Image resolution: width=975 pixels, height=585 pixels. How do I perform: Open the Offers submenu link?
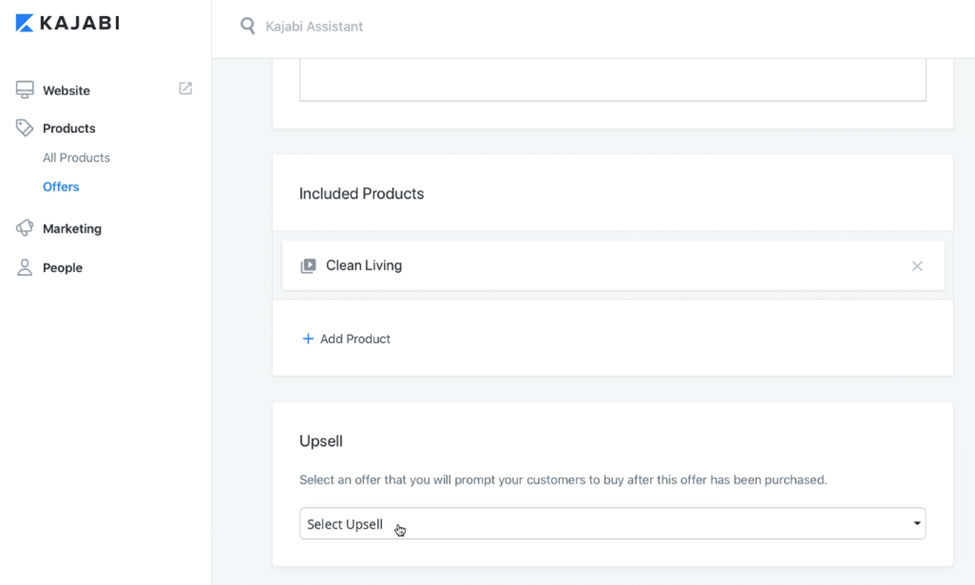[x=61, y=187]
